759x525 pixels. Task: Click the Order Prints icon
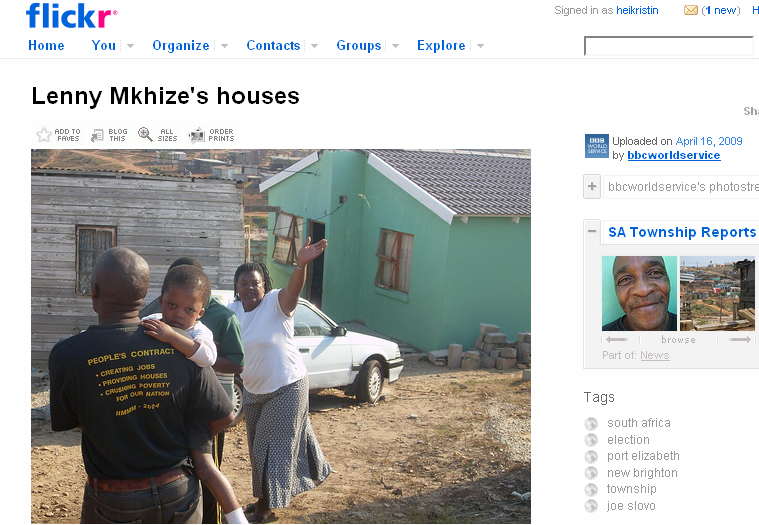tap(197, 135)
